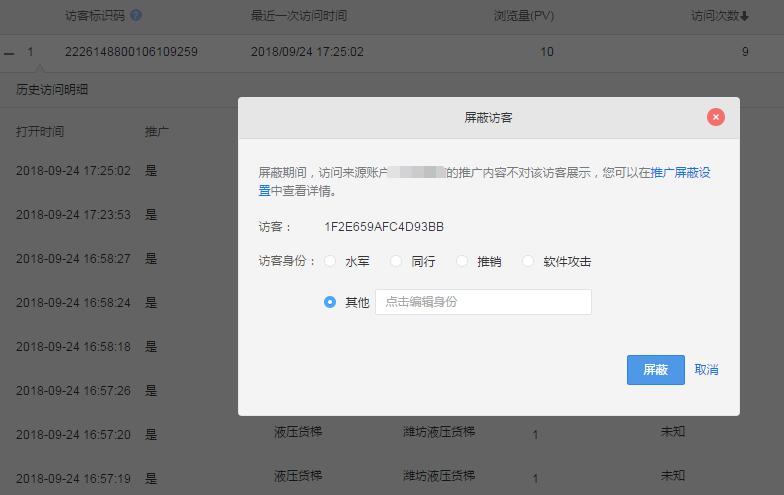Close the 屏蔽访客 dialog with red X
Screen dimensions: 784x495
click(x=716, y=117)
